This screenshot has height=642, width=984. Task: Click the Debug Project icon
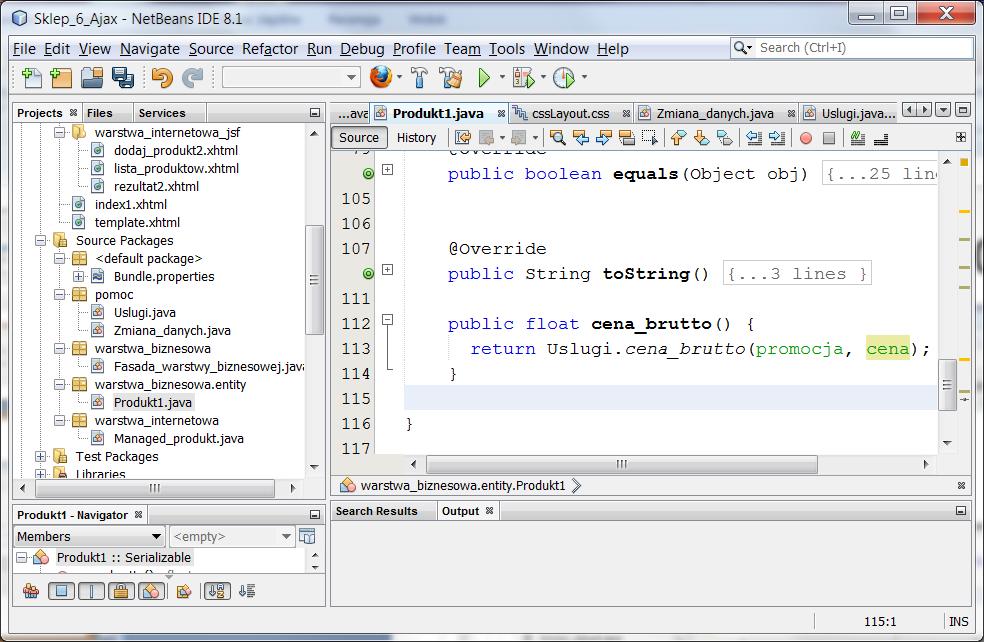click(523, 77)
